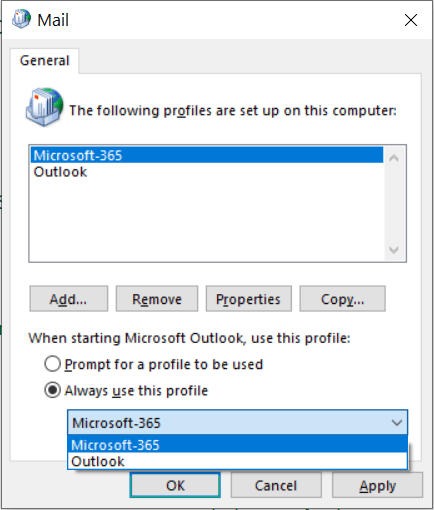Select Microsoft-365 in the profiles list
Viewport: 434px width, 510px height.
click(x=207, y=155)
